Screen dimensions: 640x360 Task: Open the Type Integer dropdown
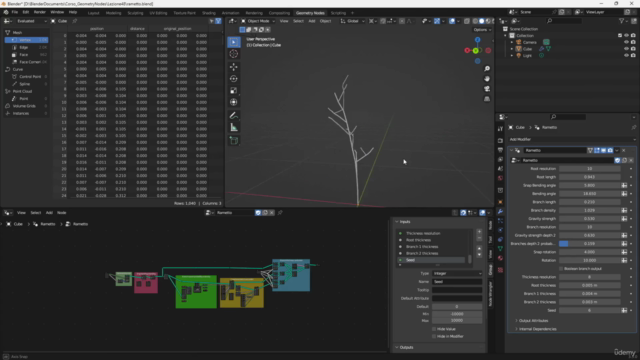tap(457, 273)
